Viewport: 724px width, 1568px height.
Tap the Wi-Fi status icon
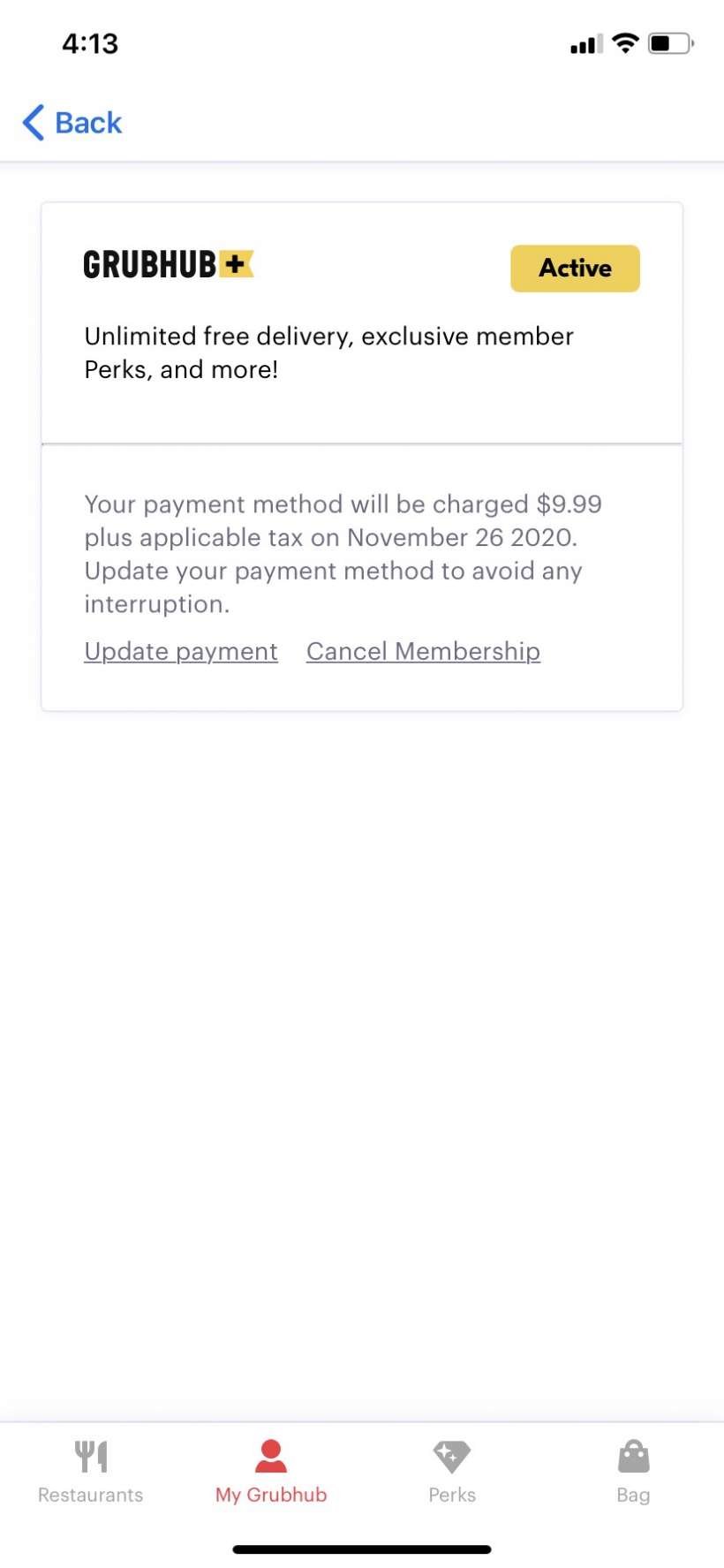[625, 42]
